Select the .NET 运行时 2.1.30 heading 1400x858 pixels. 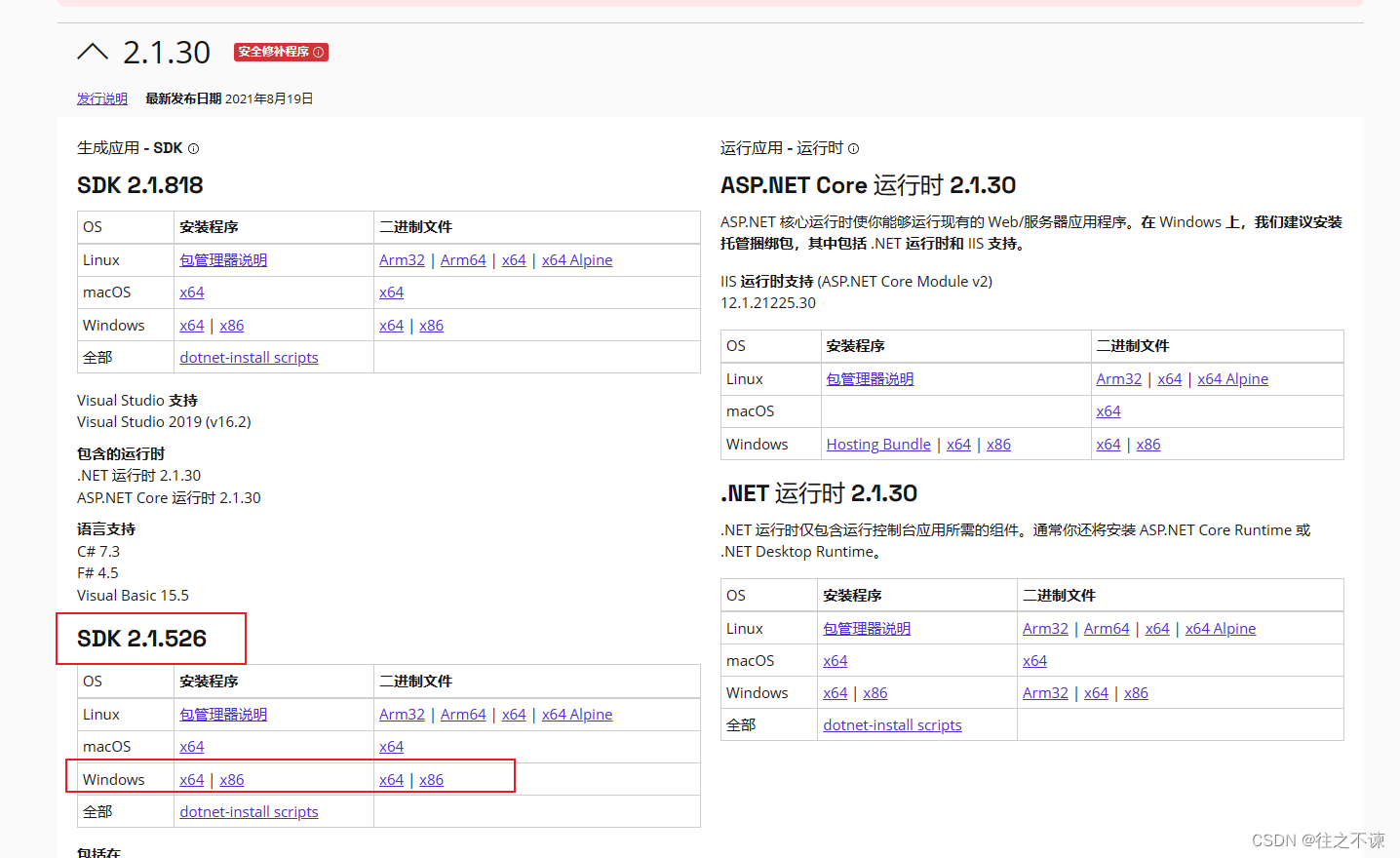pos(819,493)
